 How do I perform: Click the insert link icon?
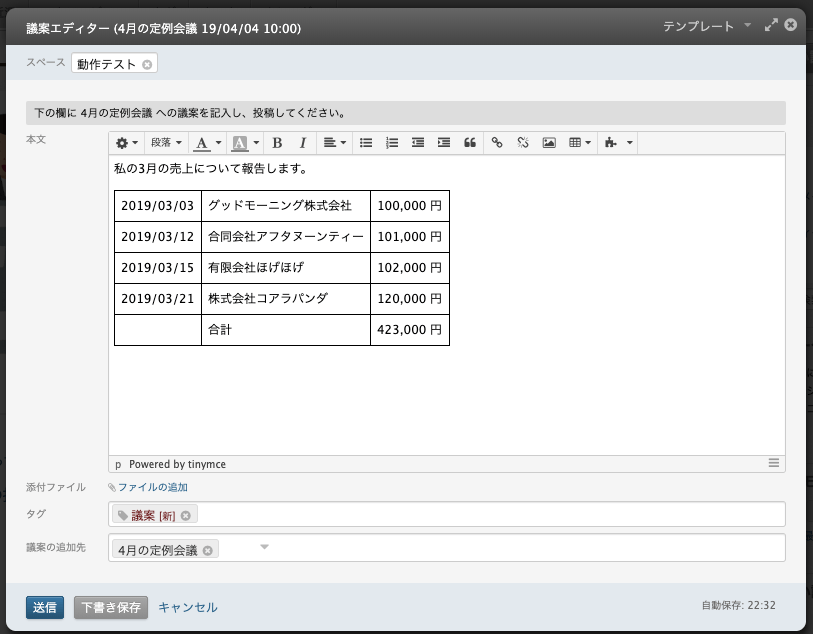497,143
